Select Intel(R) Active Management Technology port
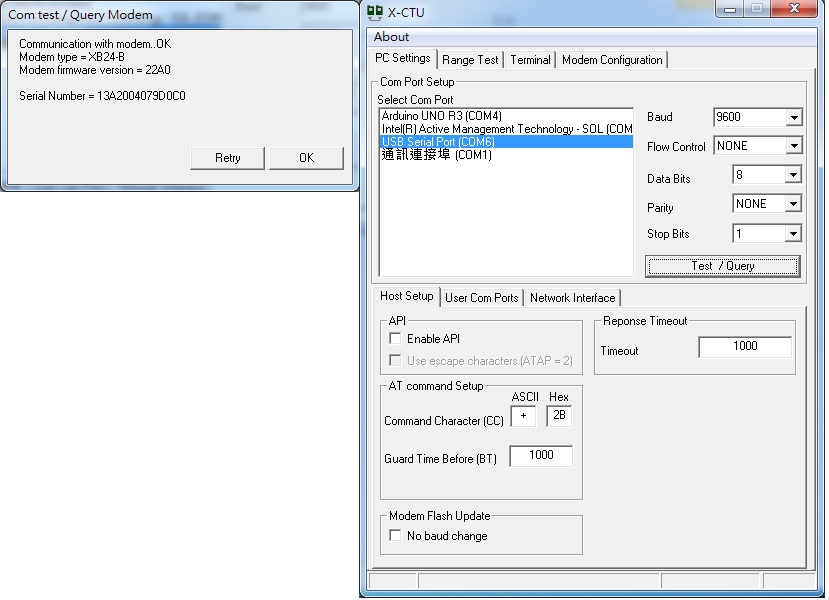 tap(506, 129)
